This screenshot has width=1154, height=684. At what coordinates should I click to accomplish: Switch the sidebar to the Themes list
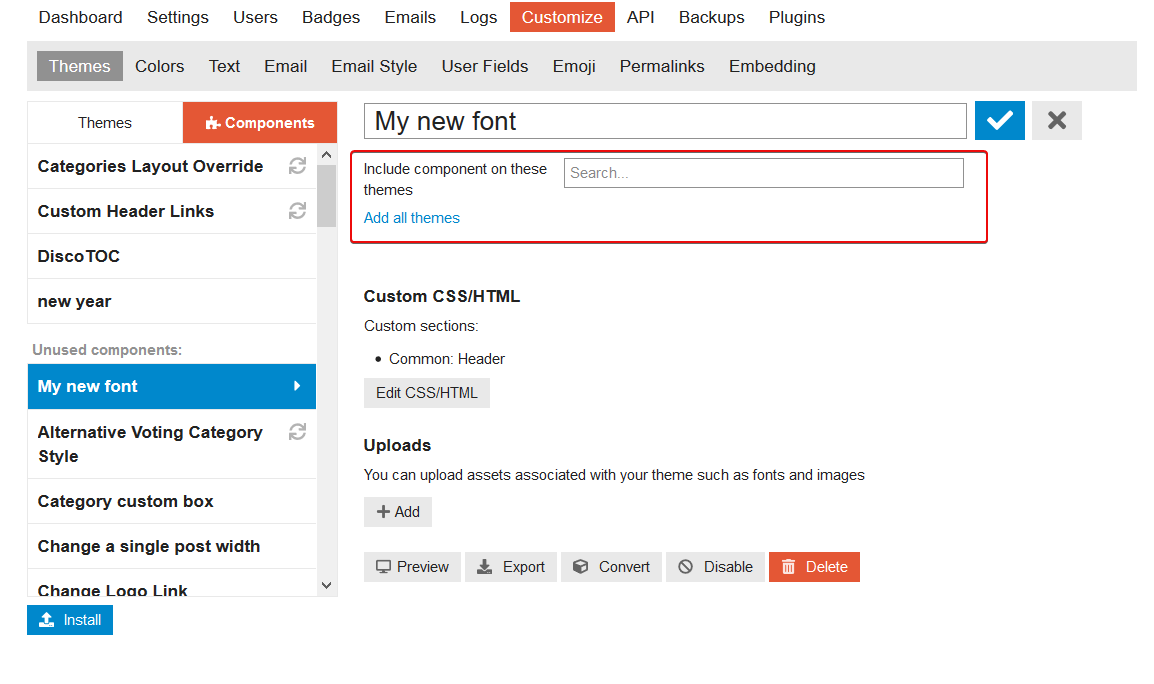pos(105,123)
